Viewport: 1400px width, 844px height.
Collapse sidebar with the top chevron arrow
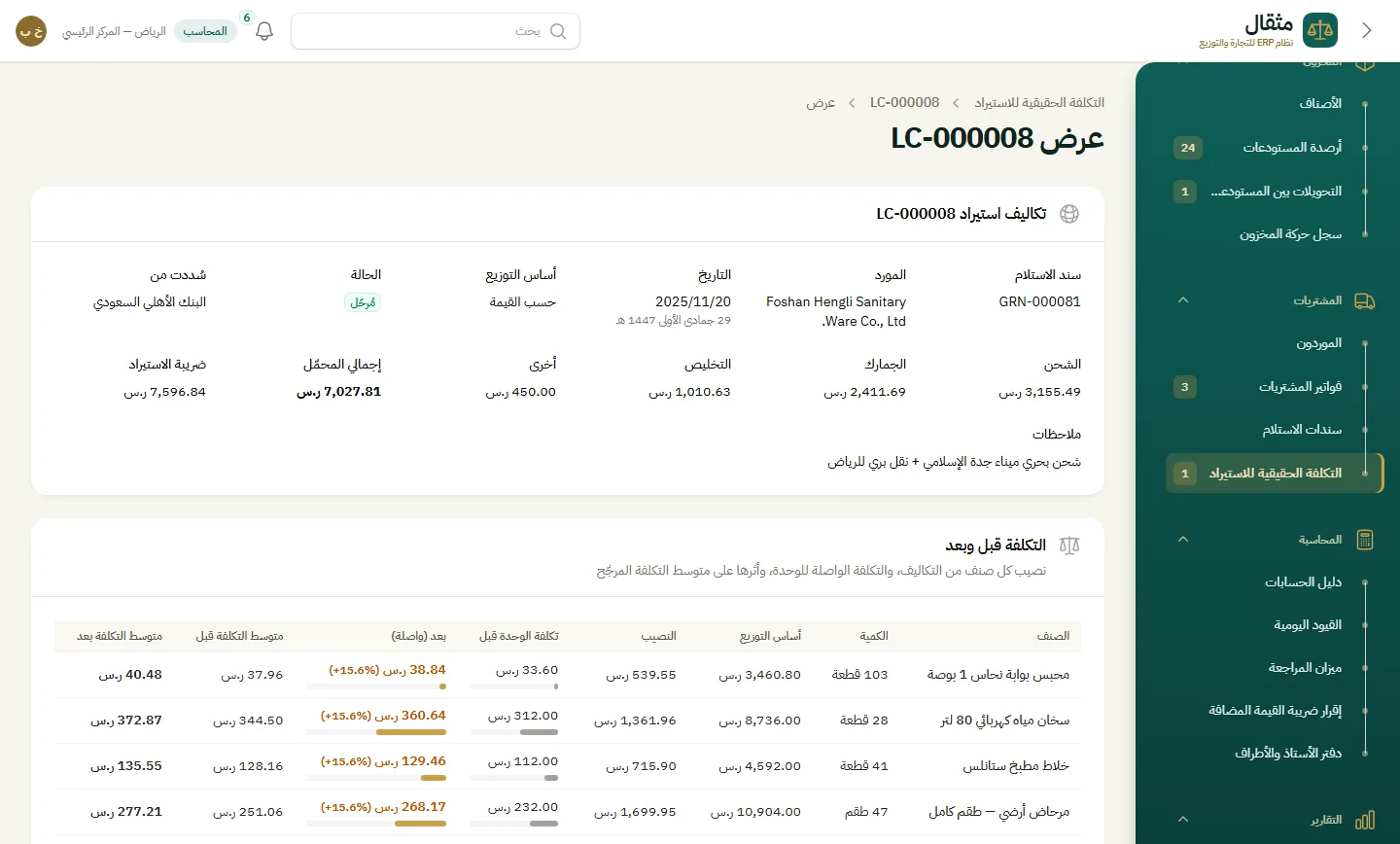tap(1367, 30)
